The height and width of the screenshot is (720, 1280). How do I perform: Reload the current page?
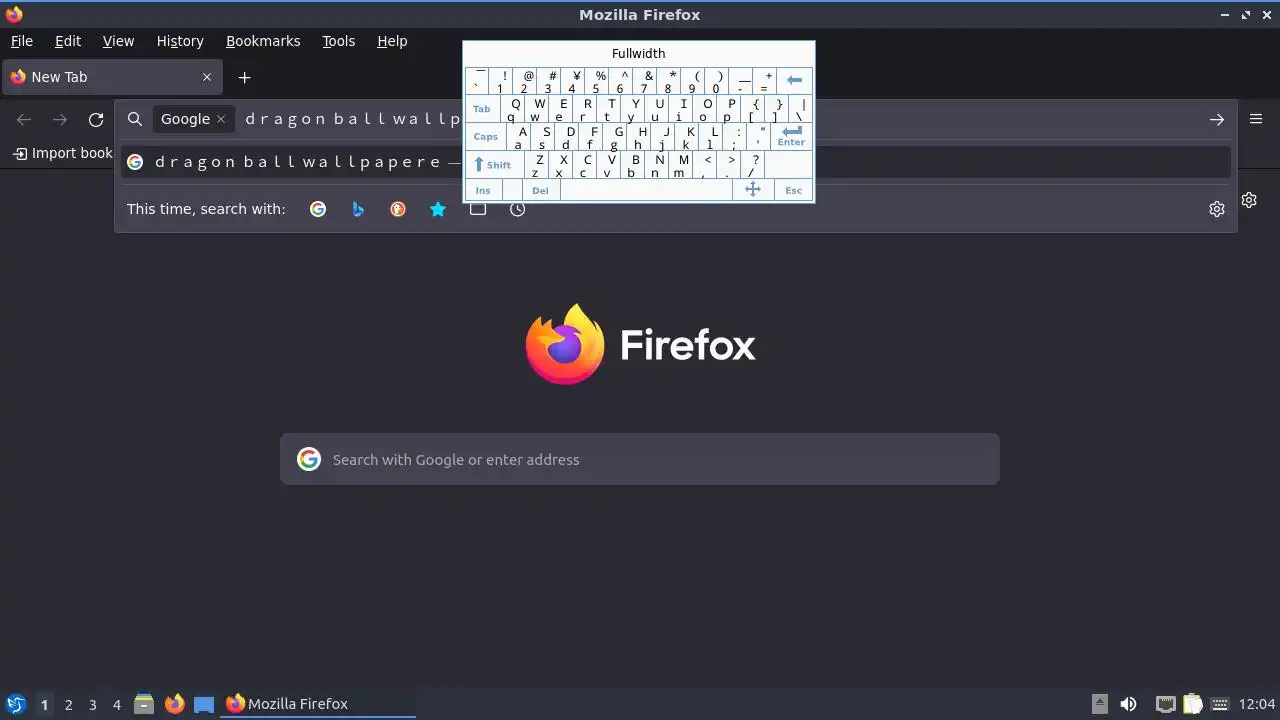click(x=96, y=120)
